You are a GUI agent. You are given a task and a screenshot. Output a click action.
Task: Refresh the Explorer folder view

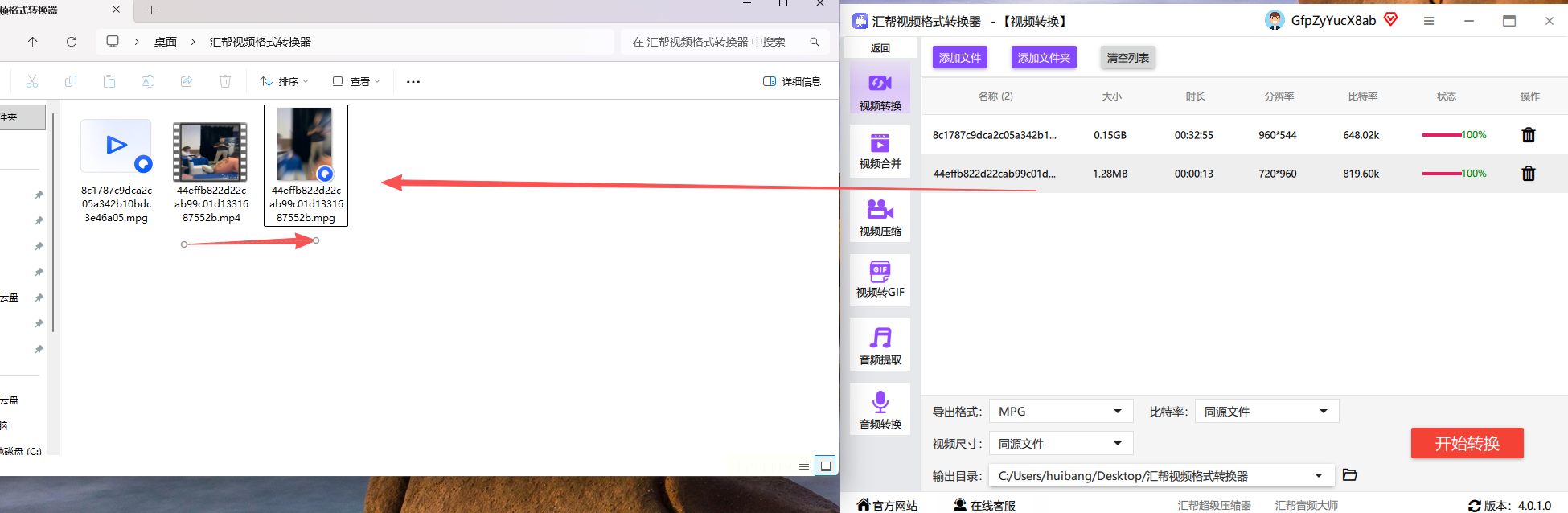[x=72, y=42]
